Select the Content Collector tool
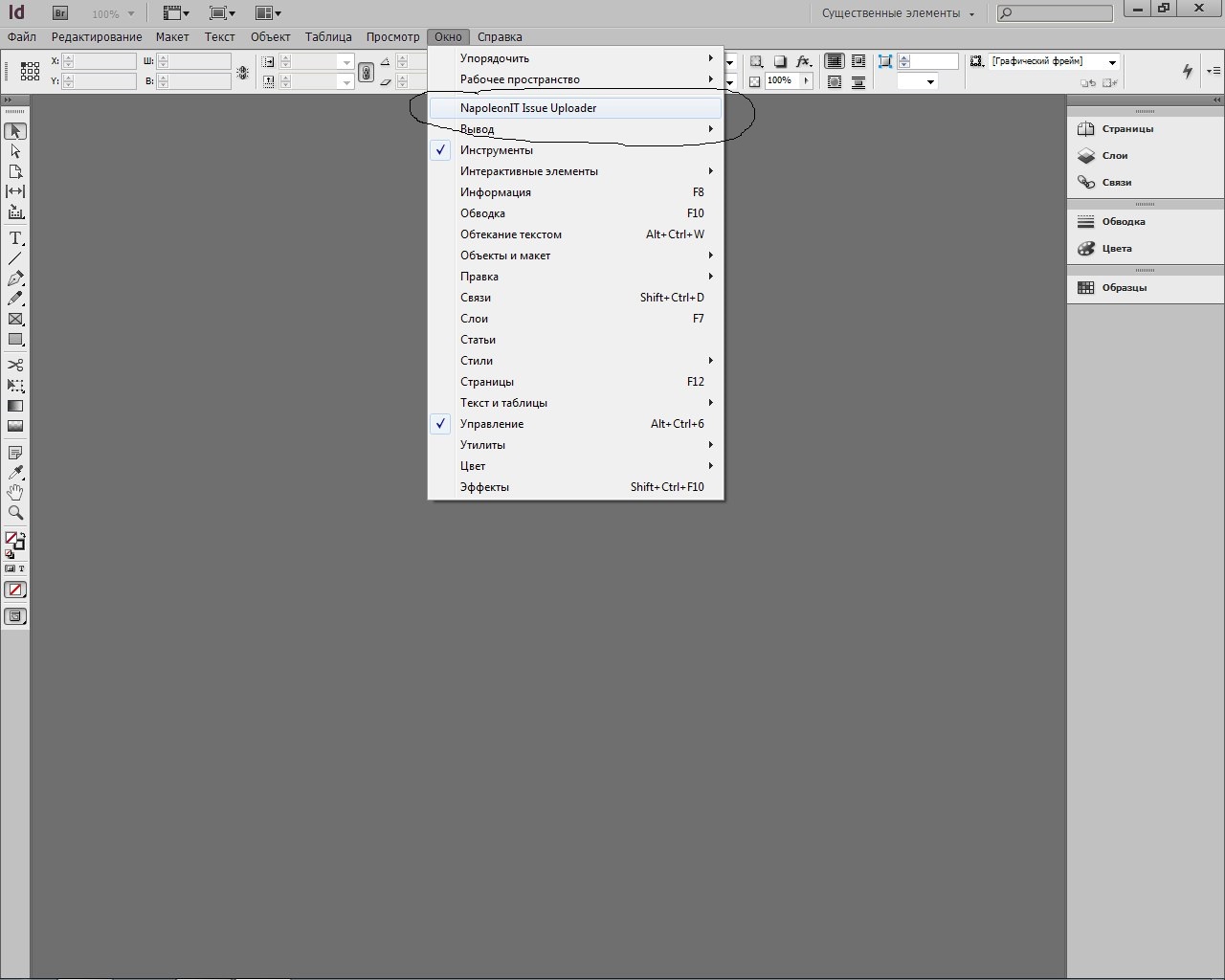The image size is (1225, 980). (x=15, y=212)
